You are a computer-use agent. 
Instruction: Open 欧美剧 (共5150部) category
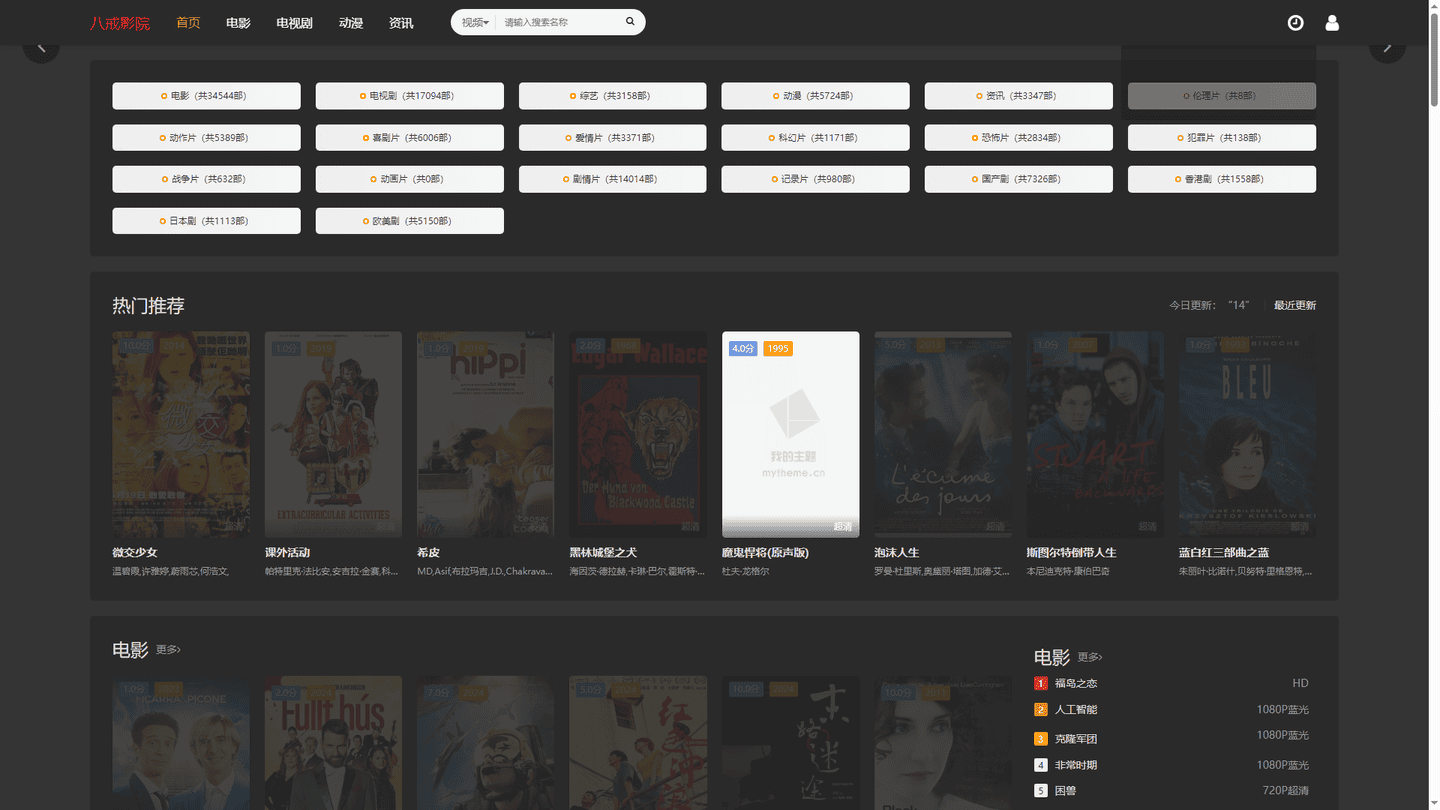point(409,221)
